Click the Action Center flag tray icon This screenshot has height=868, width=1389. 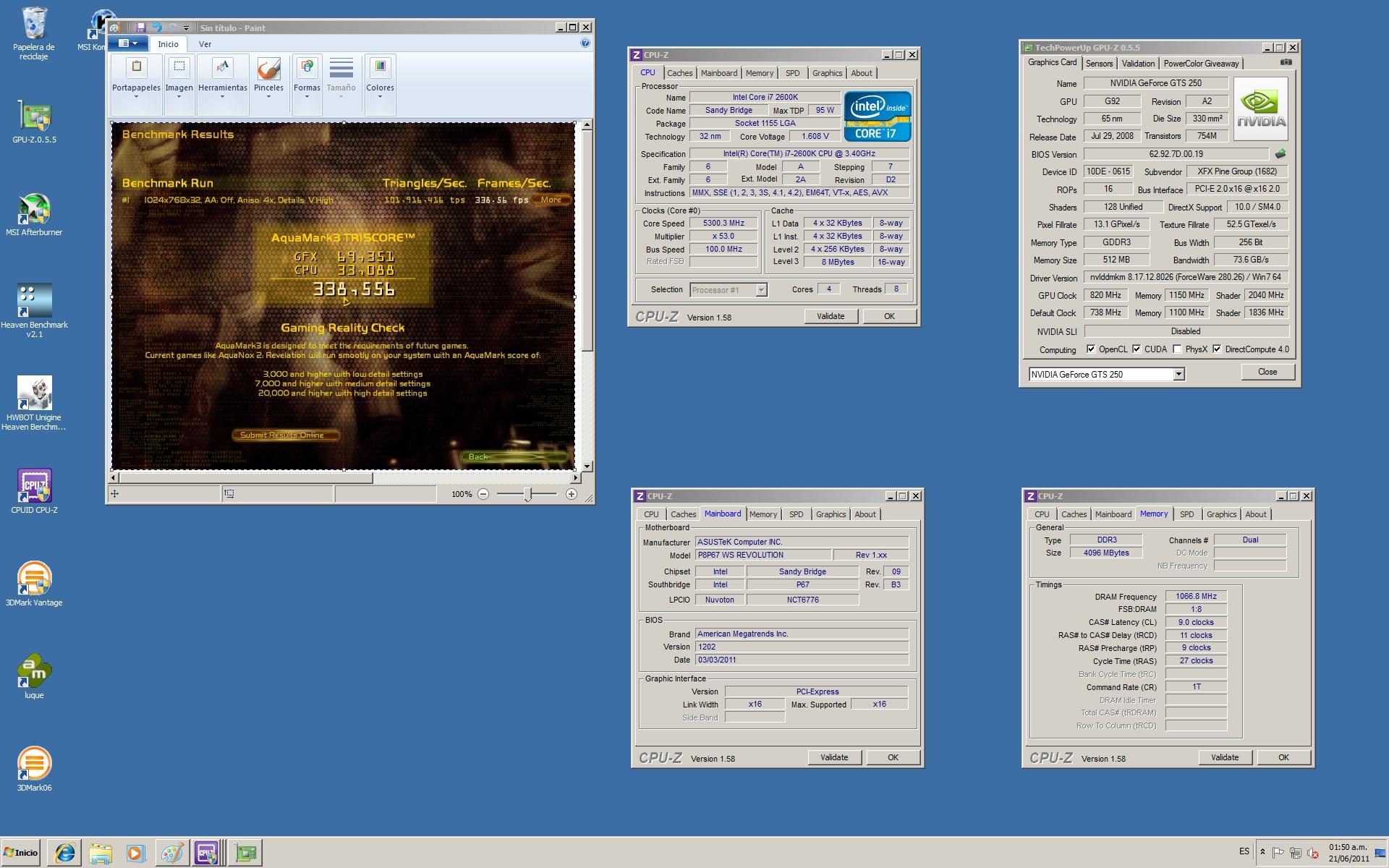[1278, 853]
